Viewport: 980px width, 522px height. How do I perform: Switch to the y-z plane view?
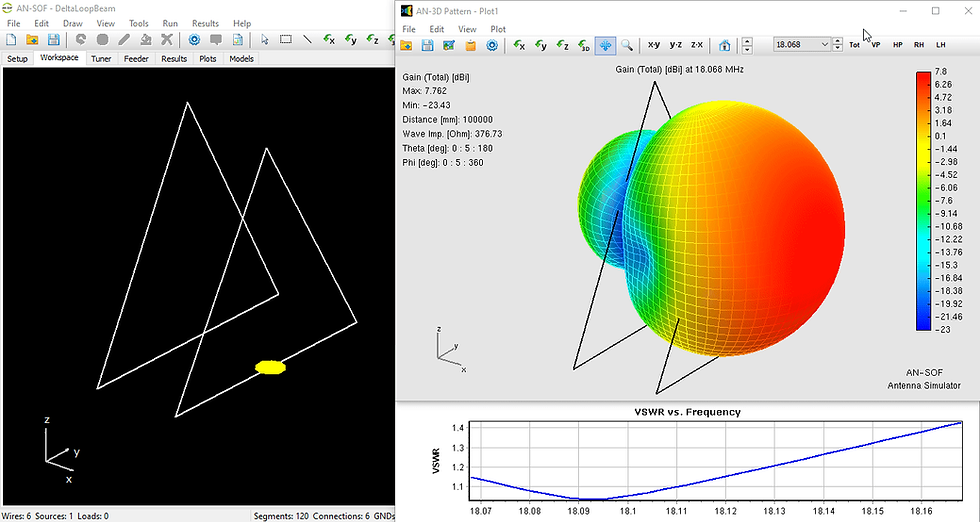click(x=676, y=45)
